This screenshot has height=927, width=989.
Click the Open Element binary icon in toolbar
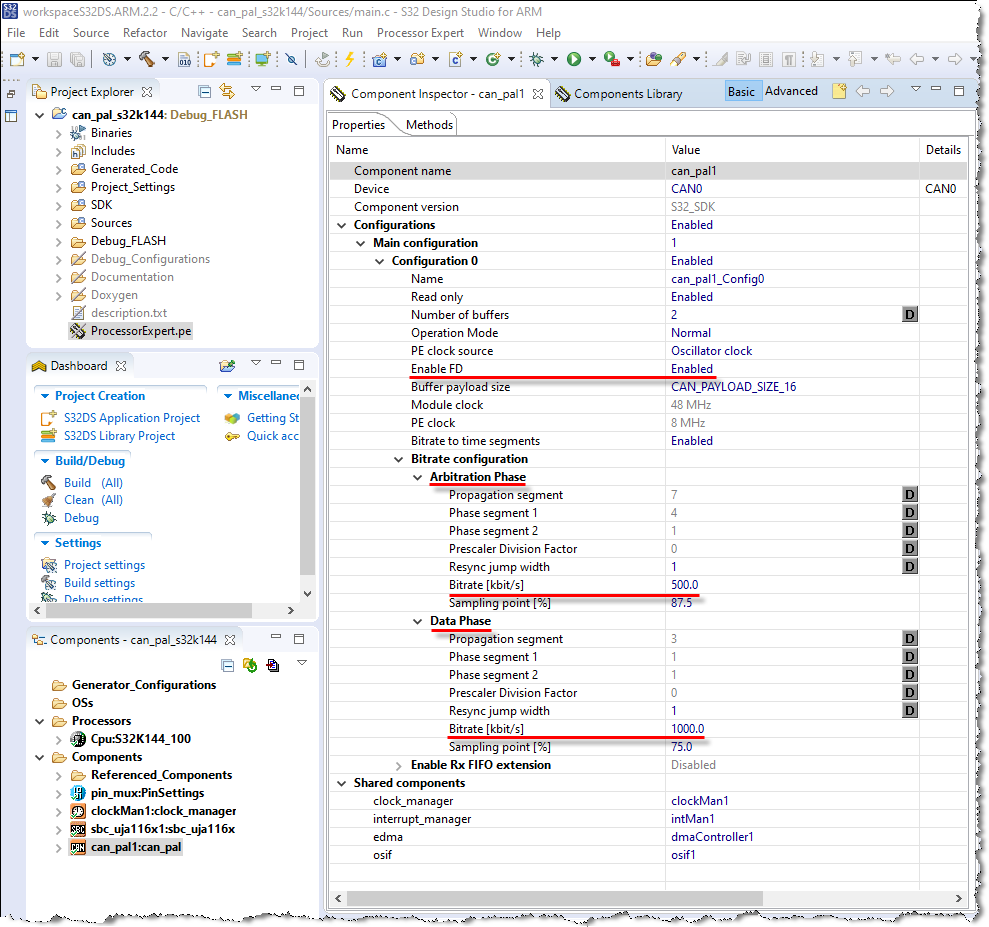coord(184,59)
